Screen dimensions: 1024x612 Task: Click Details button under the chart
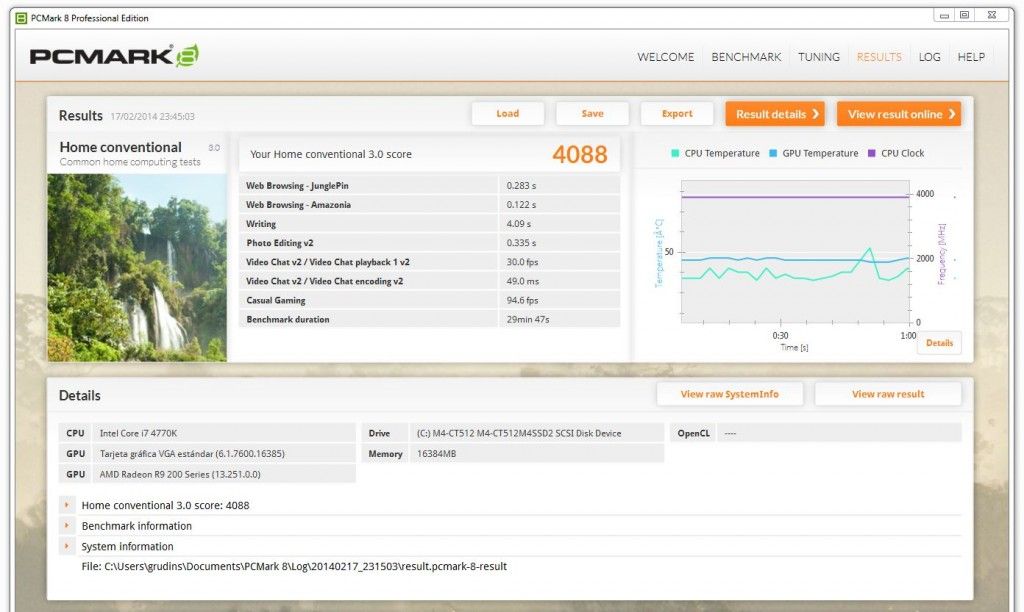pos(939,343)
